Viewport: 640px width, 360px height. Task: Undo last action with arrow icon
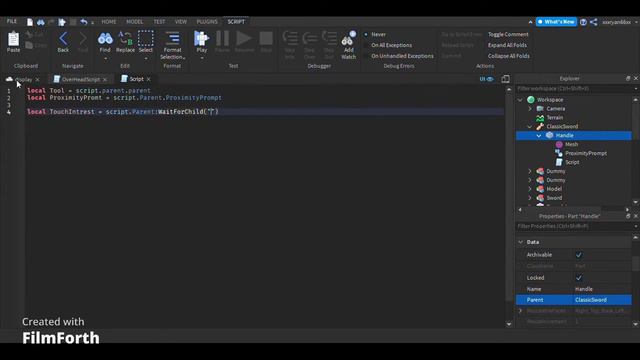[84, 22]
